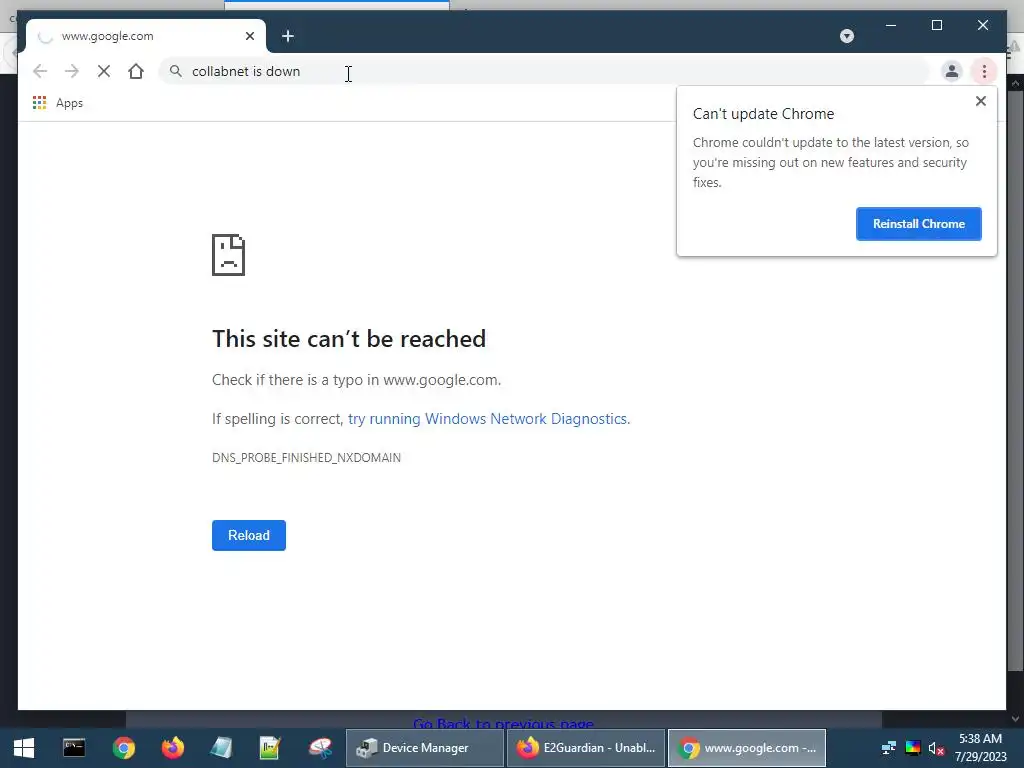Click the 'This site can't be reached' heading
Viewport: 1024px width, 768px height.
[x=349, y=338]
